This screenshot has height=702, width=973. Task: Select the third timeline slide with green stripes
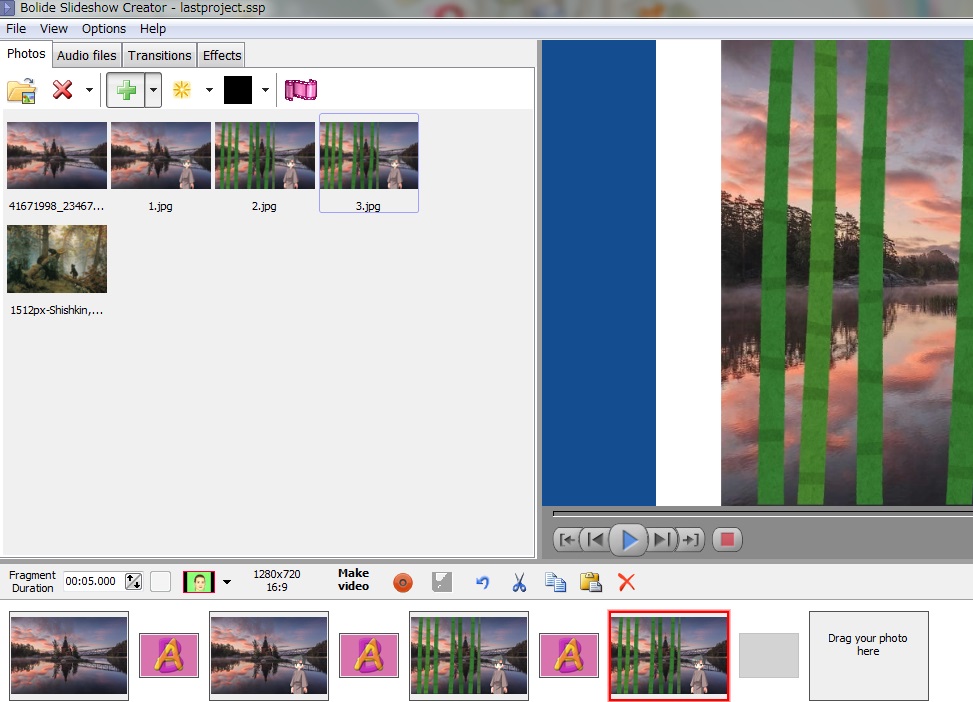[469, 655]
